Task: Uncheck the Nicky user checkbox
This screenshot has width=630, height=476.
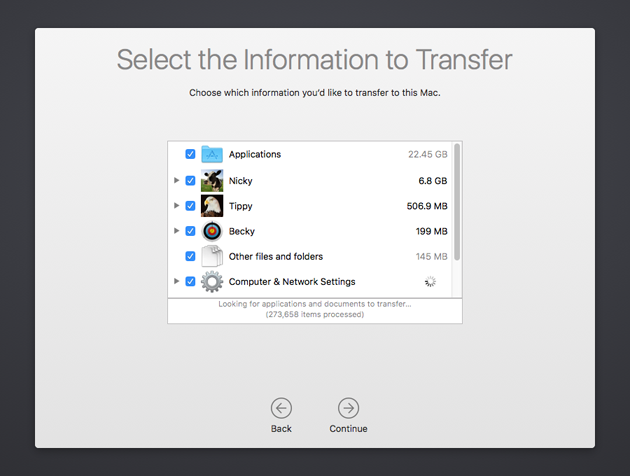Action: click(190, 181)
